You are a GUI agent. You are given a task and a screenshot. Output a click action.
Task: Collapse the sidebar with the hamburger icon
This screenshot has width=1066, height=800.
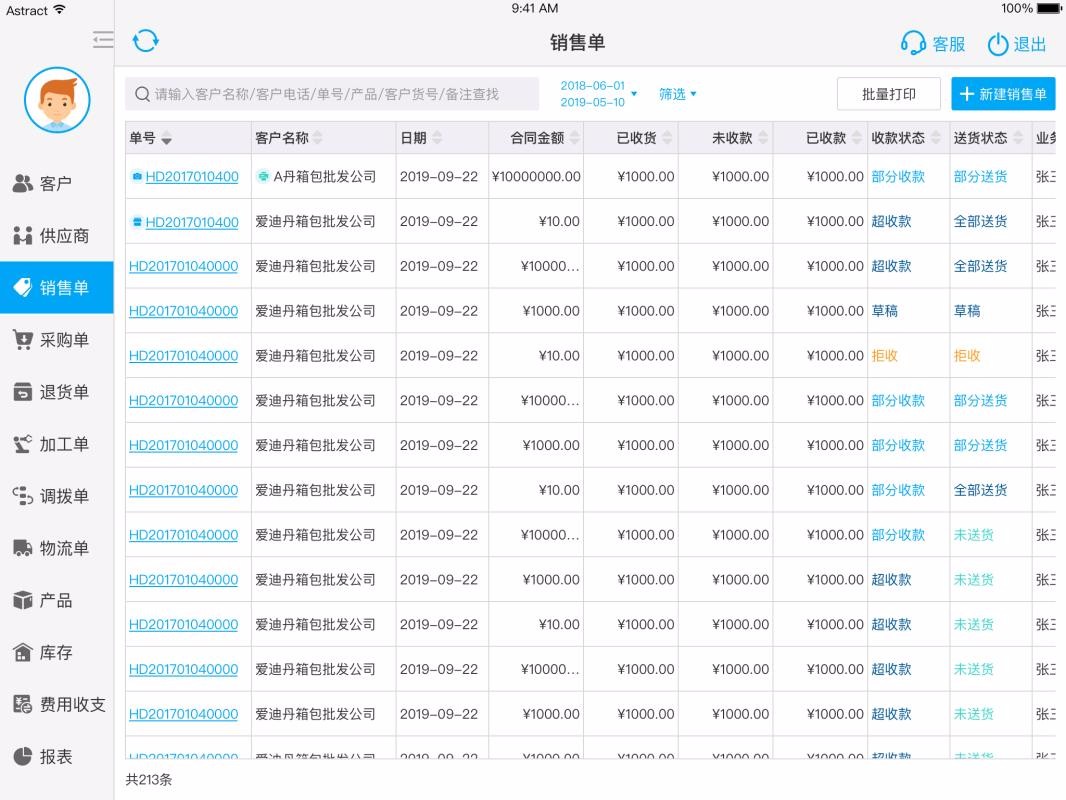(x=102, y=40)
